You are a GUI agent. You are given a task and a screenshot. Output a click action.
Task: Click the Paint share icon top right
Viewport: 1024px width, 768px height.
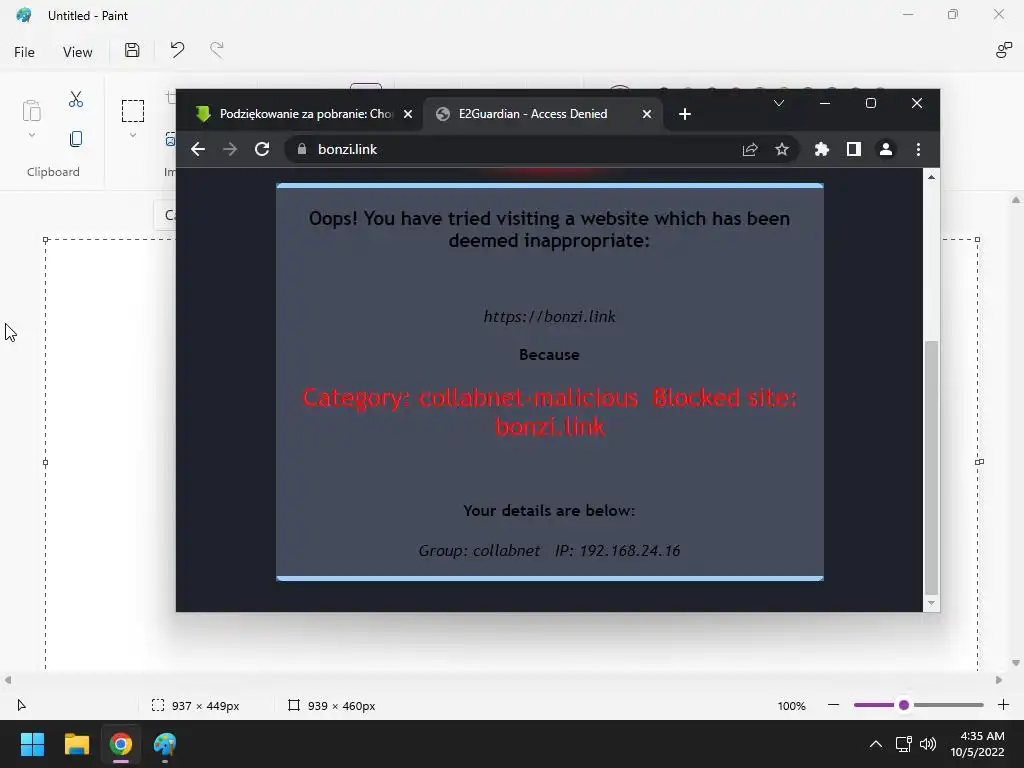click(x=1004, y=50)
